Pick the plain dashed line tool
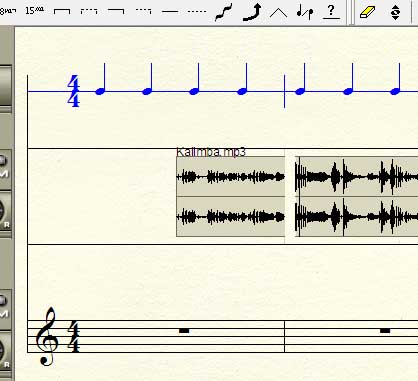This screenshot has width=418, height=381. click(x=197, y=12)
